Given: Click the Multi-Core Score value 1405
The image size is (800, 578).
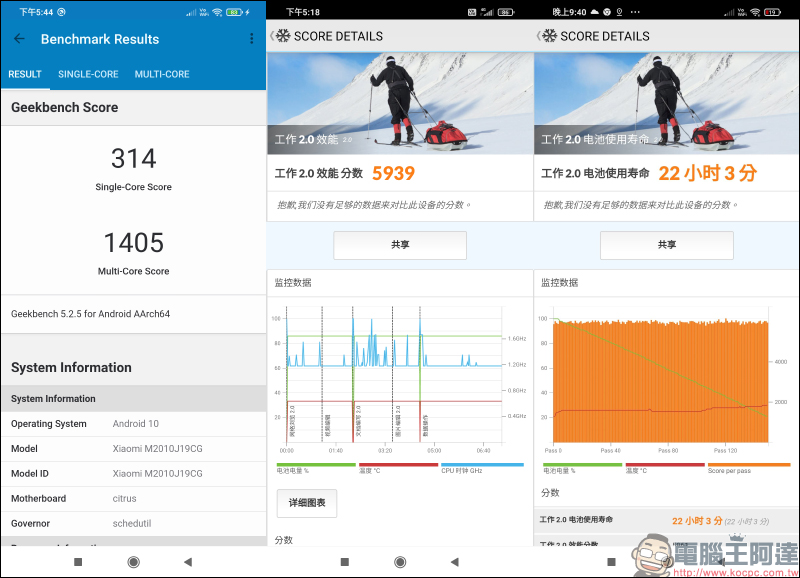Looking at the screenshot, I should coord(134,243).
